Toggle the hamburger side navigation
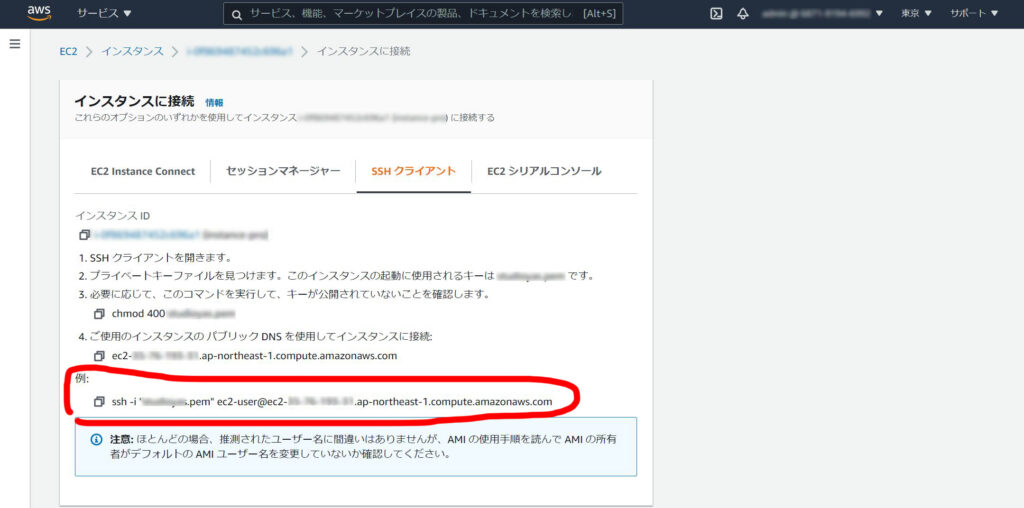Viewport: 1024px width, 508px height. (x=15, y=44)
